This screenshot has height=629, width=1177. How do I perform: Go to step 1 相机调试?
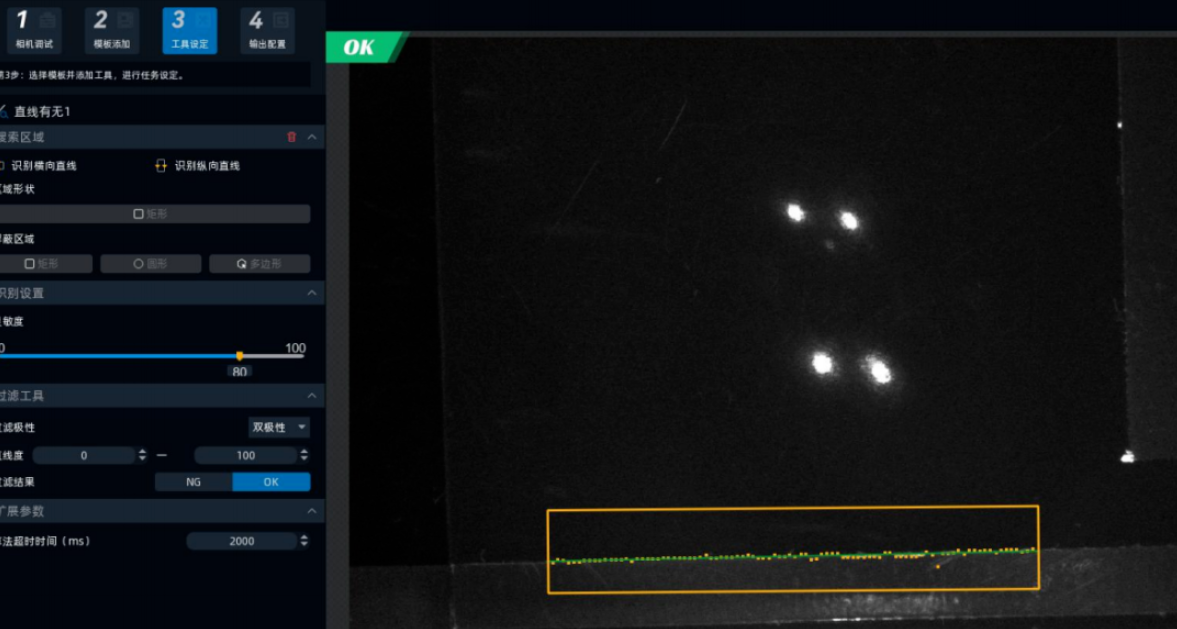click(35, 31)
